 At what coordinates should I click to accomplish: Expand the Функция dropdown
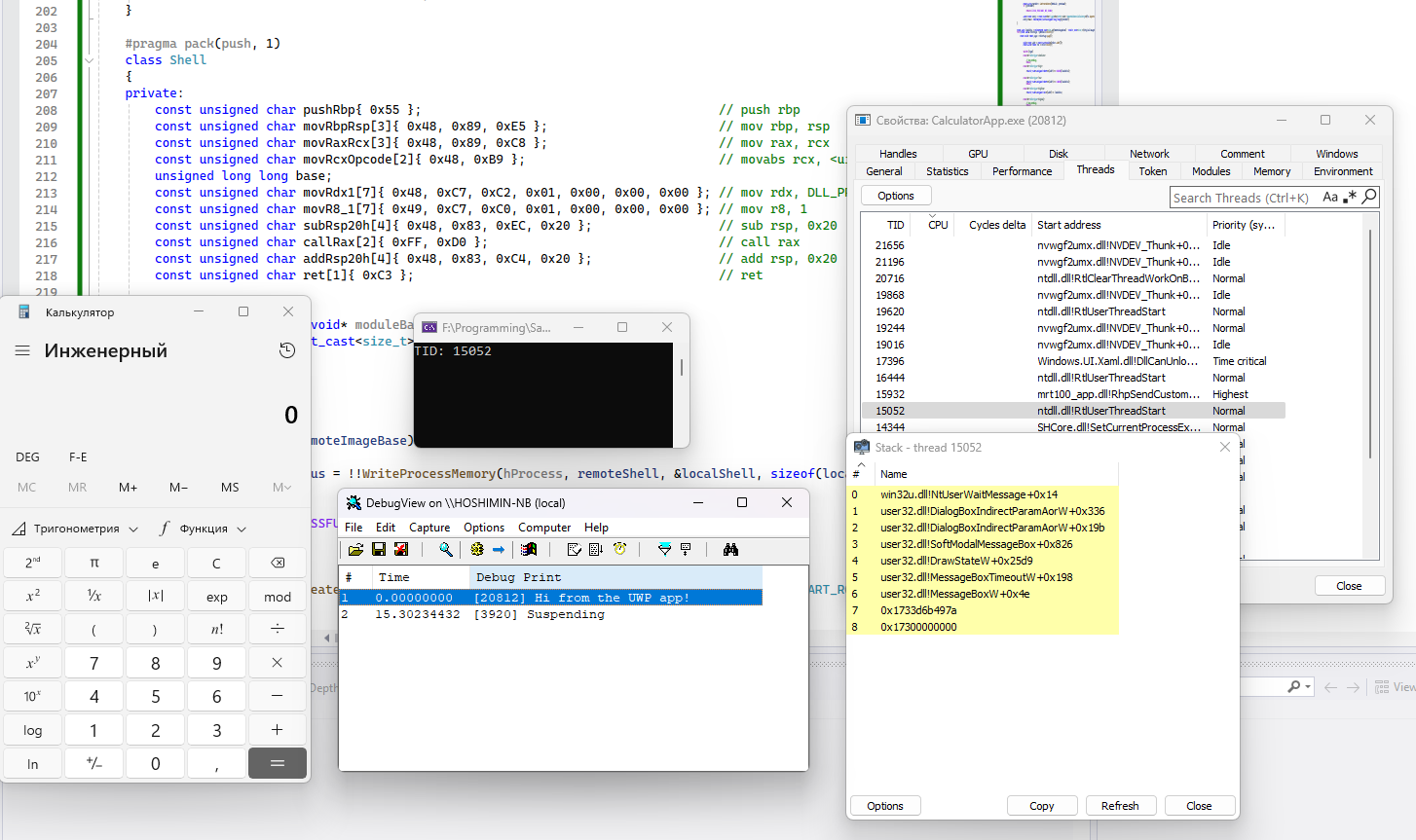click(x=203, y=529)
